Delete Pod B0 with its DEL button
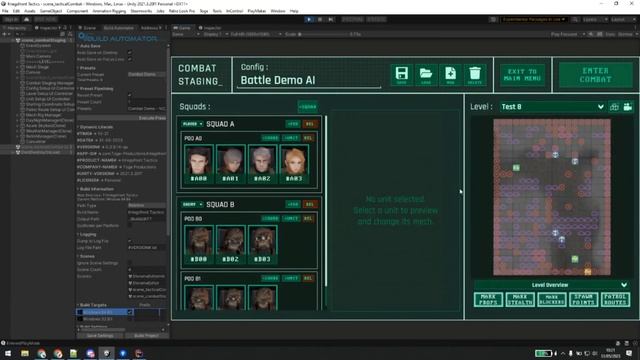This screenshot has height=360, width=640. (x=308, y=218)
